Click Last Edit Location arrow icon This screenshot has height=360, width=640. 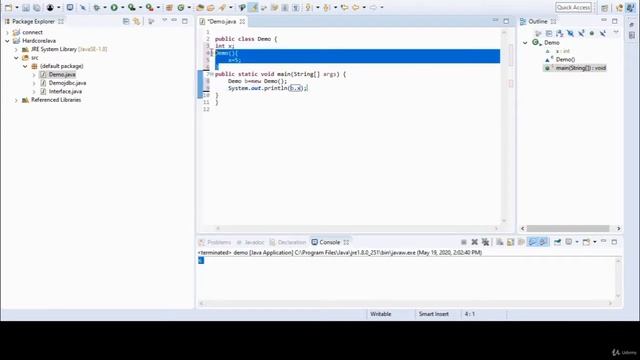[344, 7]
